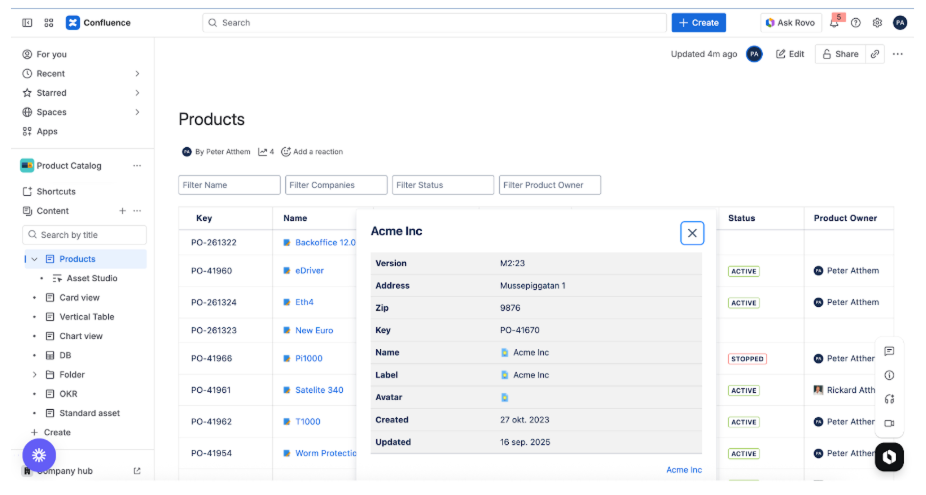Open the notifications bell icon

point(834,22)
